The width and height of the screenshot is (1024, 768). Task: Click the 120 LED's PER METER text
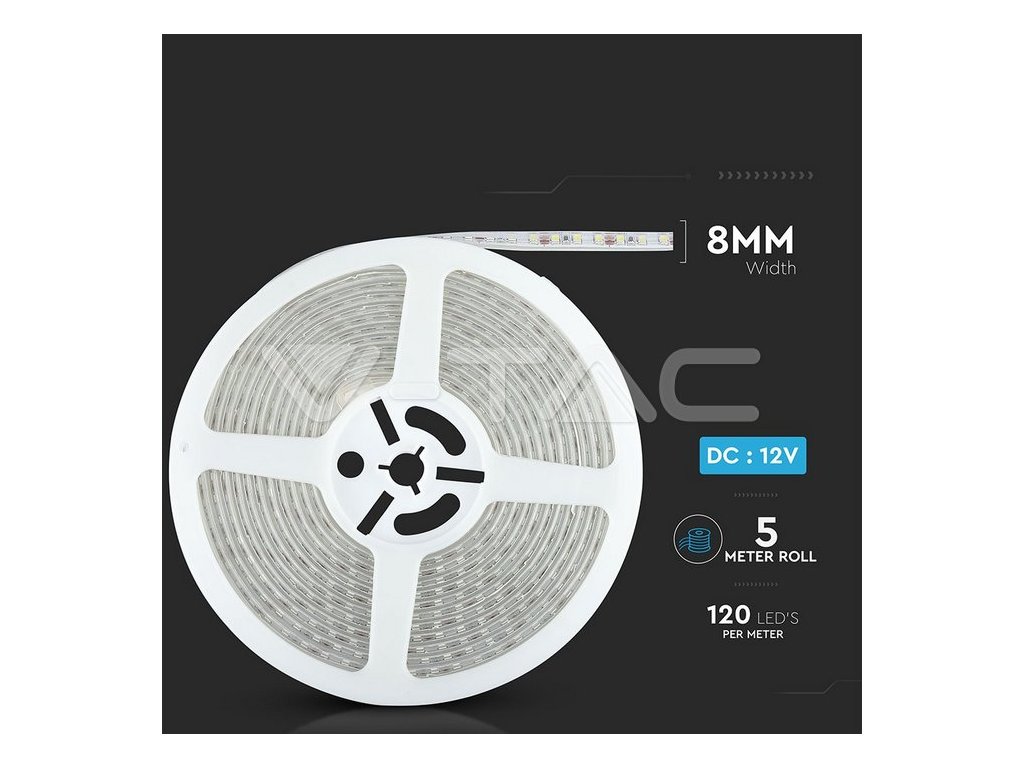[x=753, y=622]
